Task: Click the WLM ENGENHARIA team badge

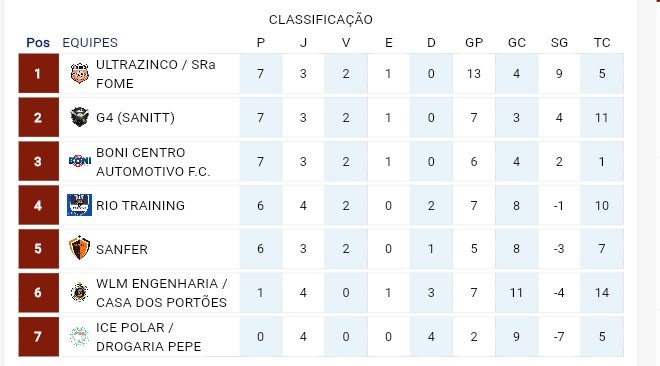Action: (x=79, y=292)
